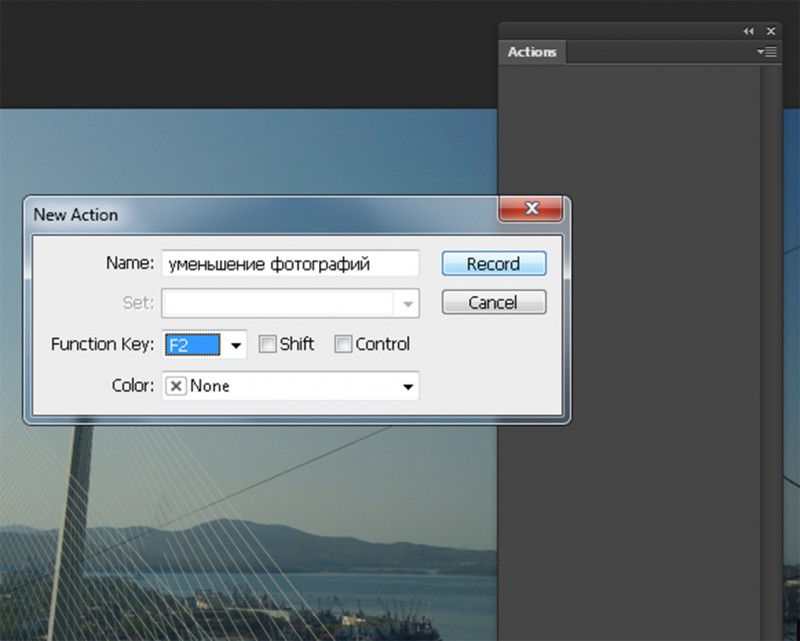Open the Color dropdown arrow
The width and height of the screenshot is (800, 641).
point(408,386)
